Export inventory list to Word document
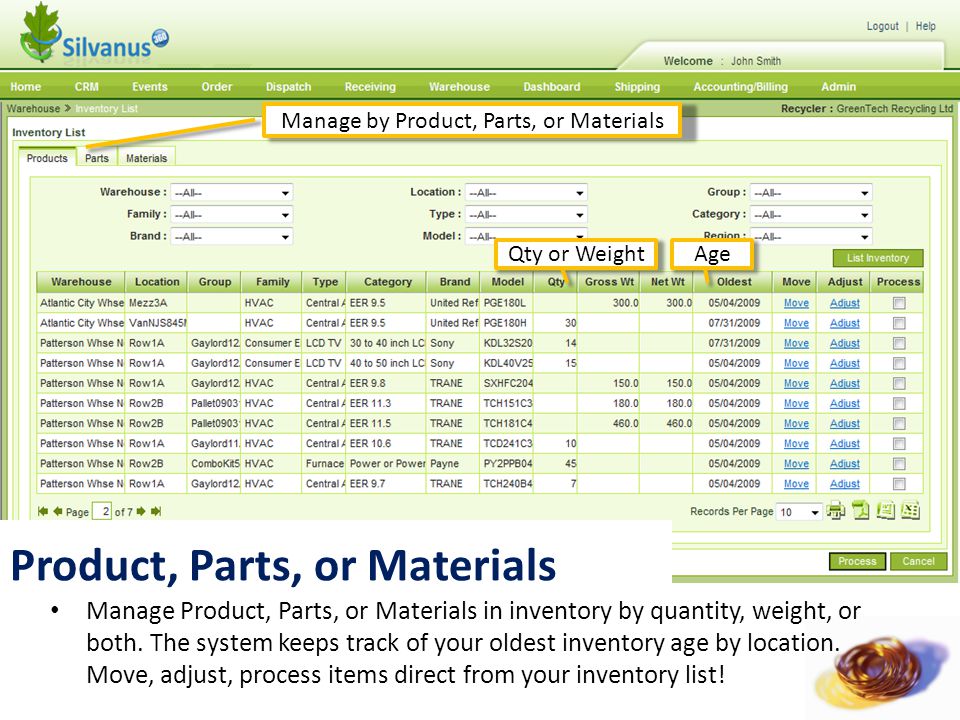The height and width of the screenshot is (720, 960). (885, 510)
